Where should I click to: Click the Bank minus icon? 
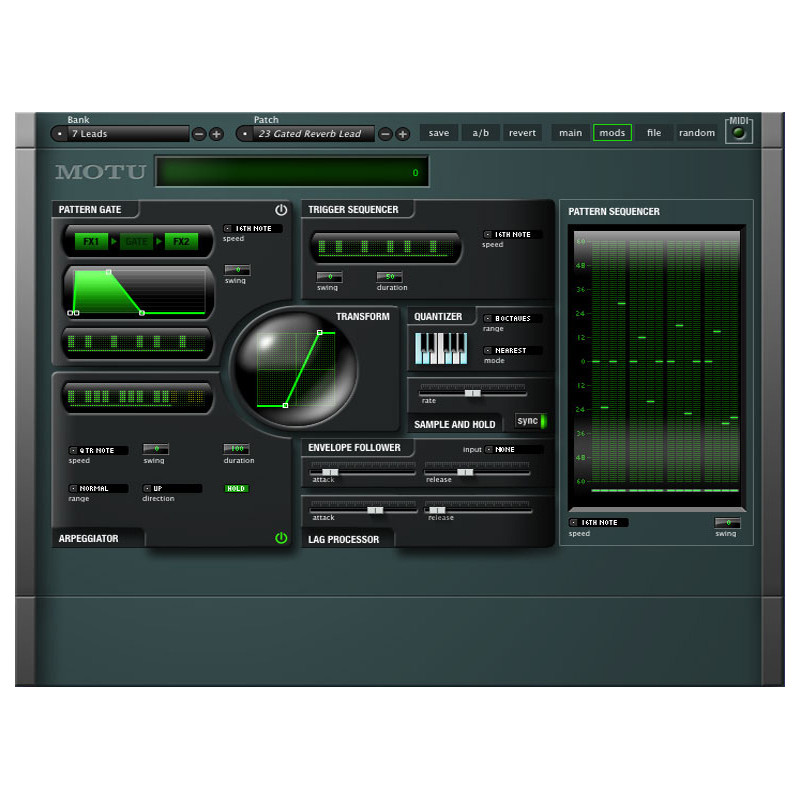(x=199, y=134)
